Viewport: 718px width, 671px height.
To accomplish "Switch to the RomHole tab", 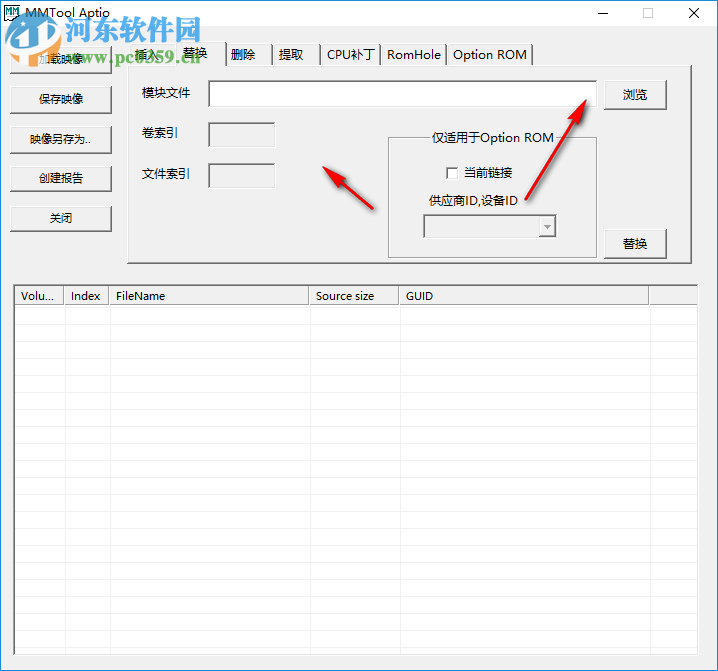I will coord(414,55).
